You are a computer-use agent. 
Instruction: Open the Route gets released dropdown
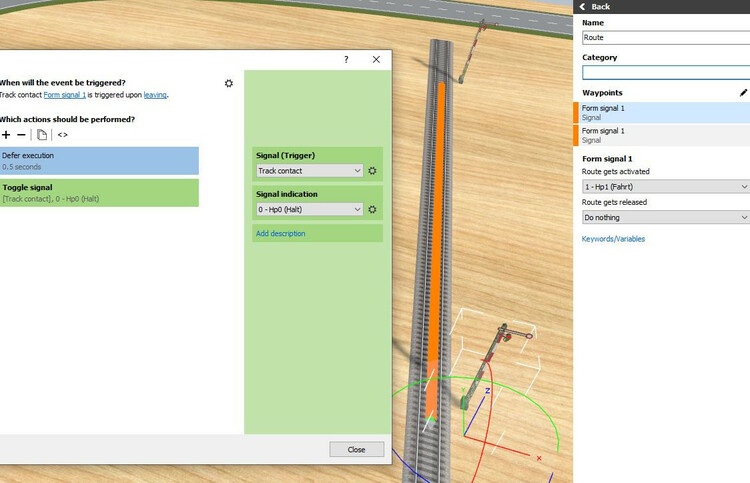click(x=665, y=217)
